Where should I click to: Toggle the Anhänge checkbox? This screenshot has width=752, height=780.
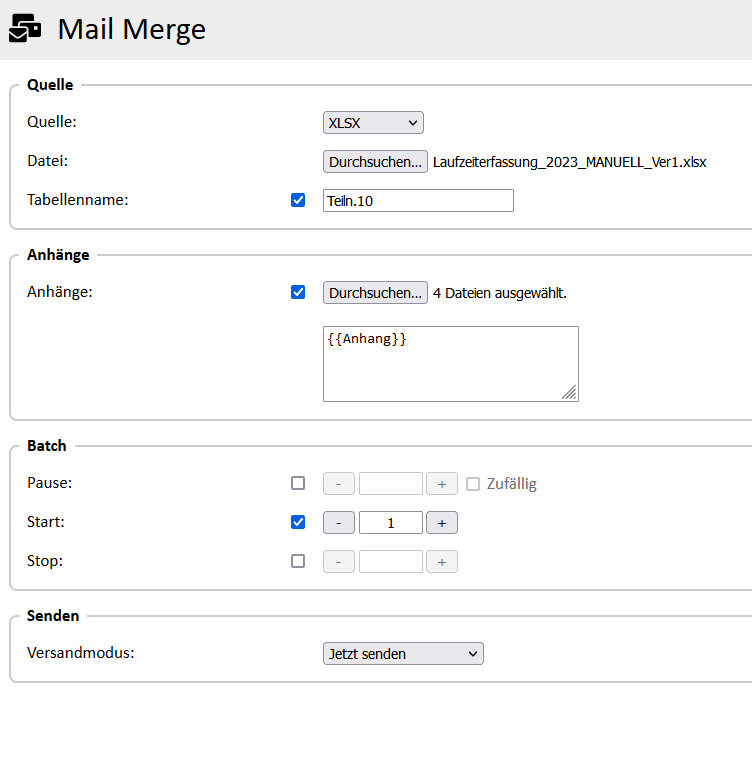click(298, 293)
